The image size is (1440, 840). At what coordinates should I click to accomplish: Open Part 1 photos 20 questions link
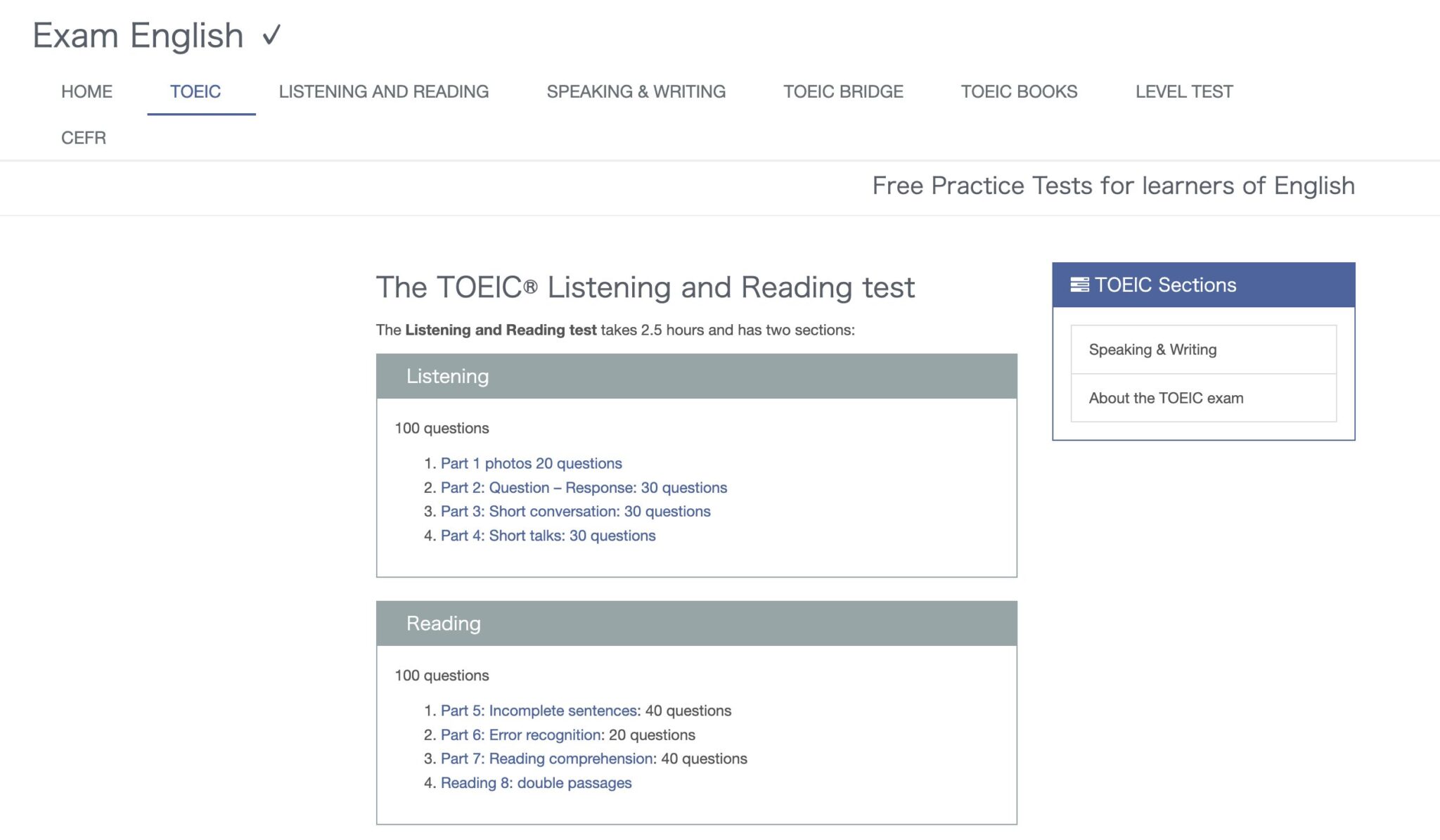tap(531, 463)
